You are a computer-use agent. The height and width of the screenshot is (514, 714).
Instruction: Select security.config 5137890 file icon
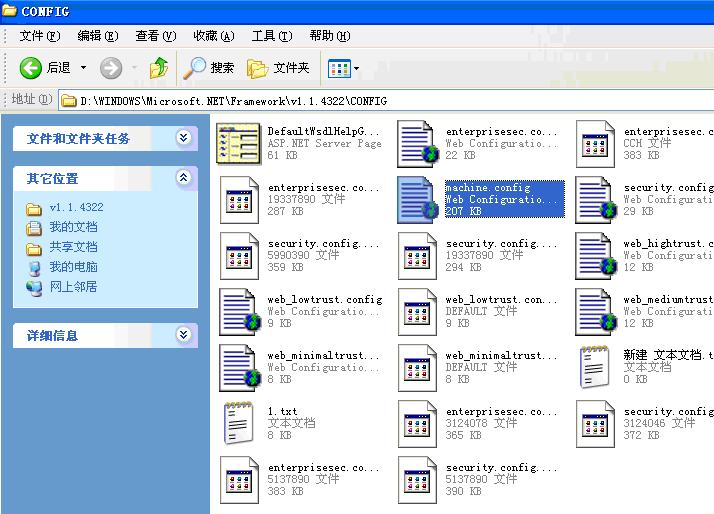pyautogui.click(x=417, y=480)
